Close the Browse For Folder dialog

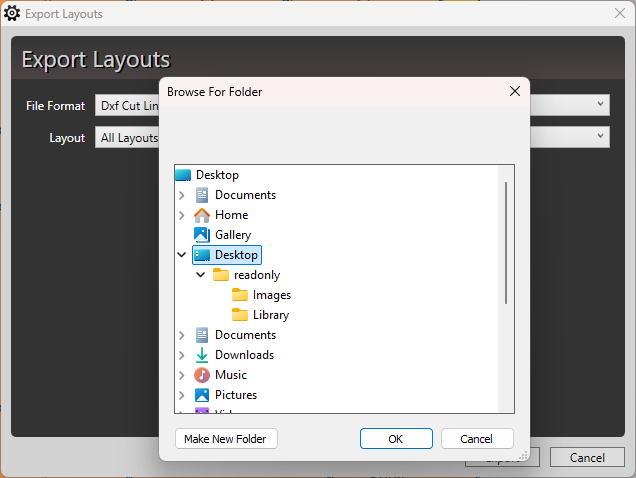(515, 91)
